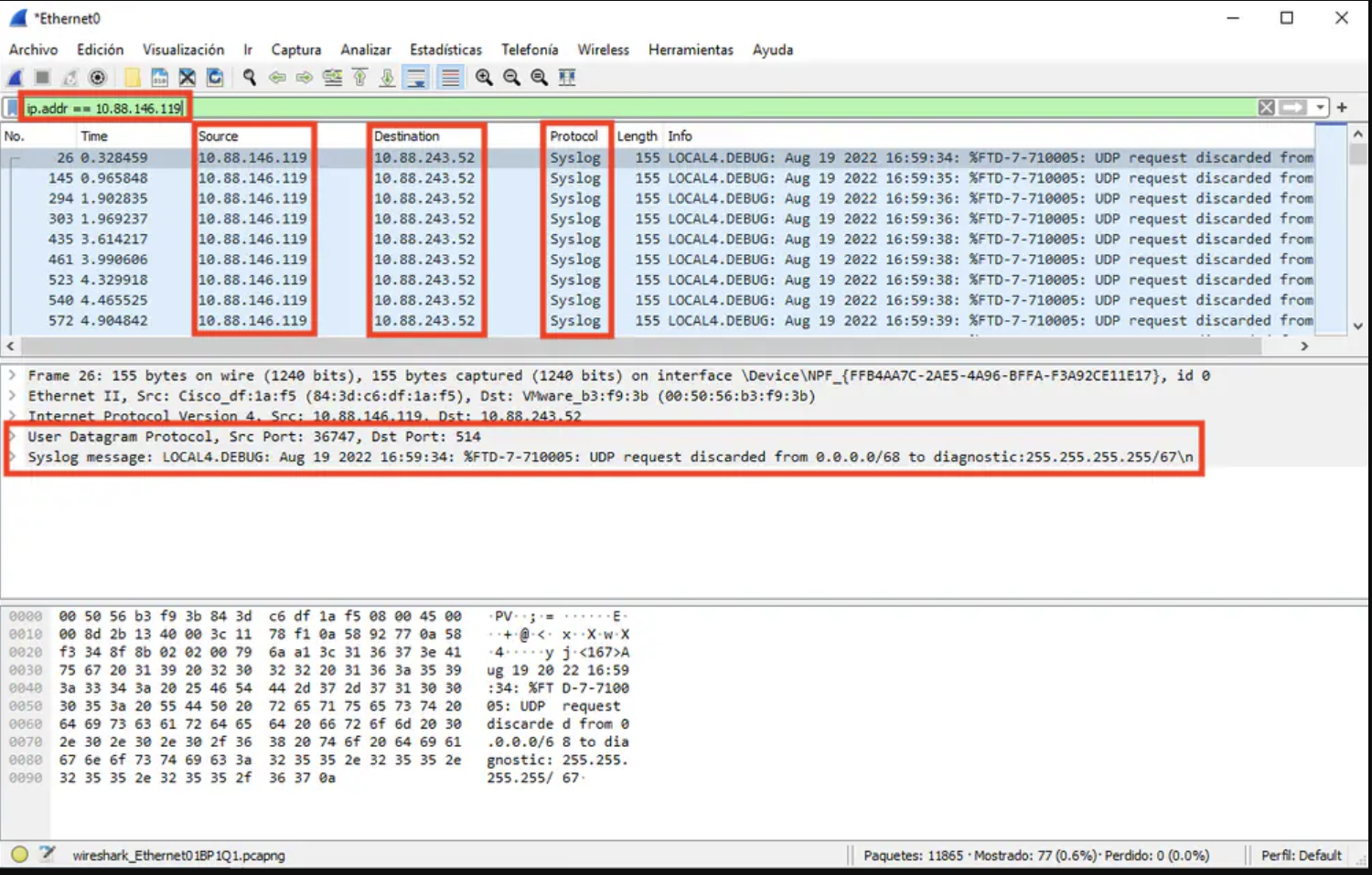The height and width of the screenshot is (875, 1372).
Task: Click inside the ip.addr display filter field
Action: click(640, 108)
